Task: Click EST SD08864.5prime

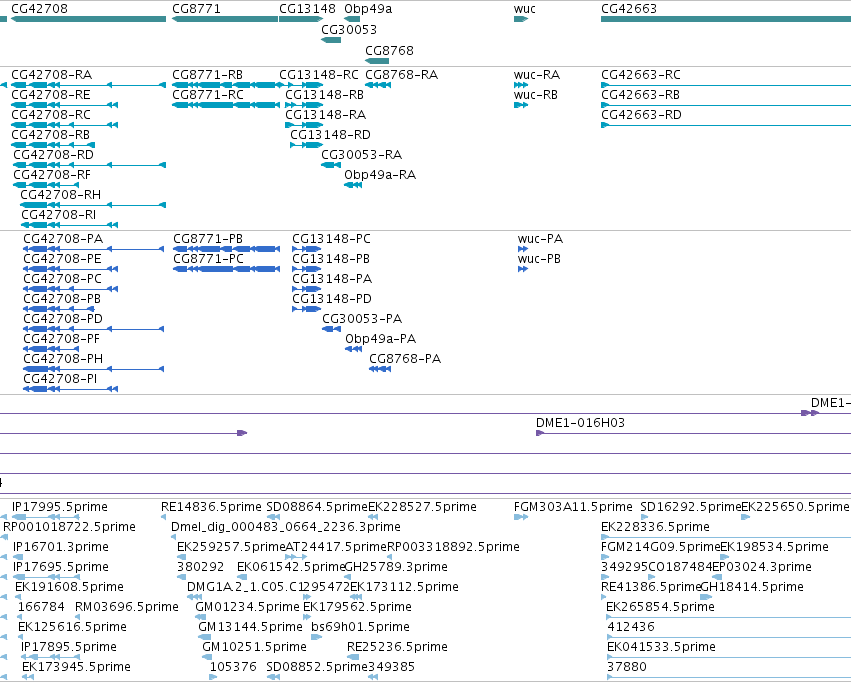Action: [x=317, y=507]
